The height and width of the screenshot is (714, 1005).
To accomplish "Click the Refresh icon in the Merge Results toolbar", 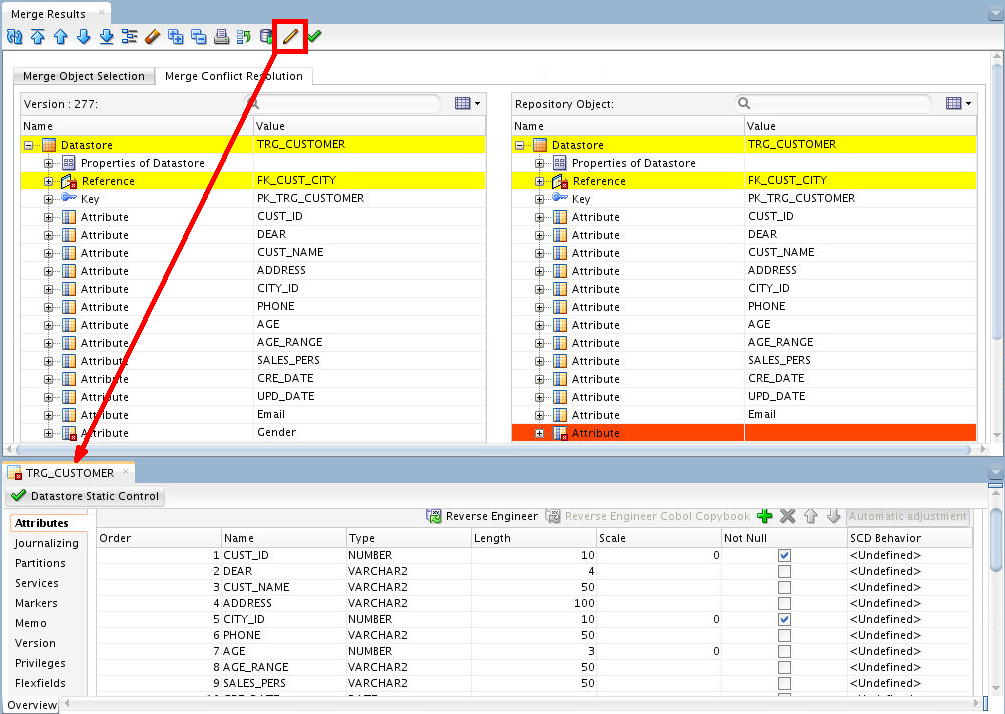I will pos(13,36).
